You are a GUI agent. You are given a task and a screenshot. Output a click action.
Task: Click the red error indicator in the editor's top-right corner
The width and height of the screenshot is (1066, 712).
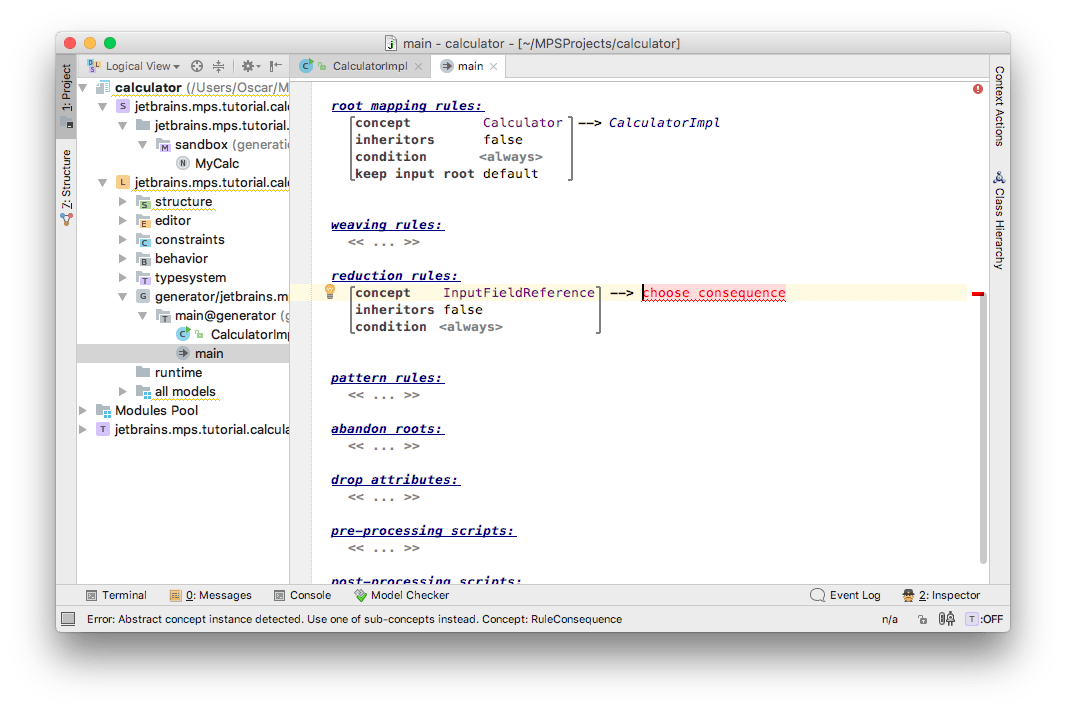tap(977, 89)
